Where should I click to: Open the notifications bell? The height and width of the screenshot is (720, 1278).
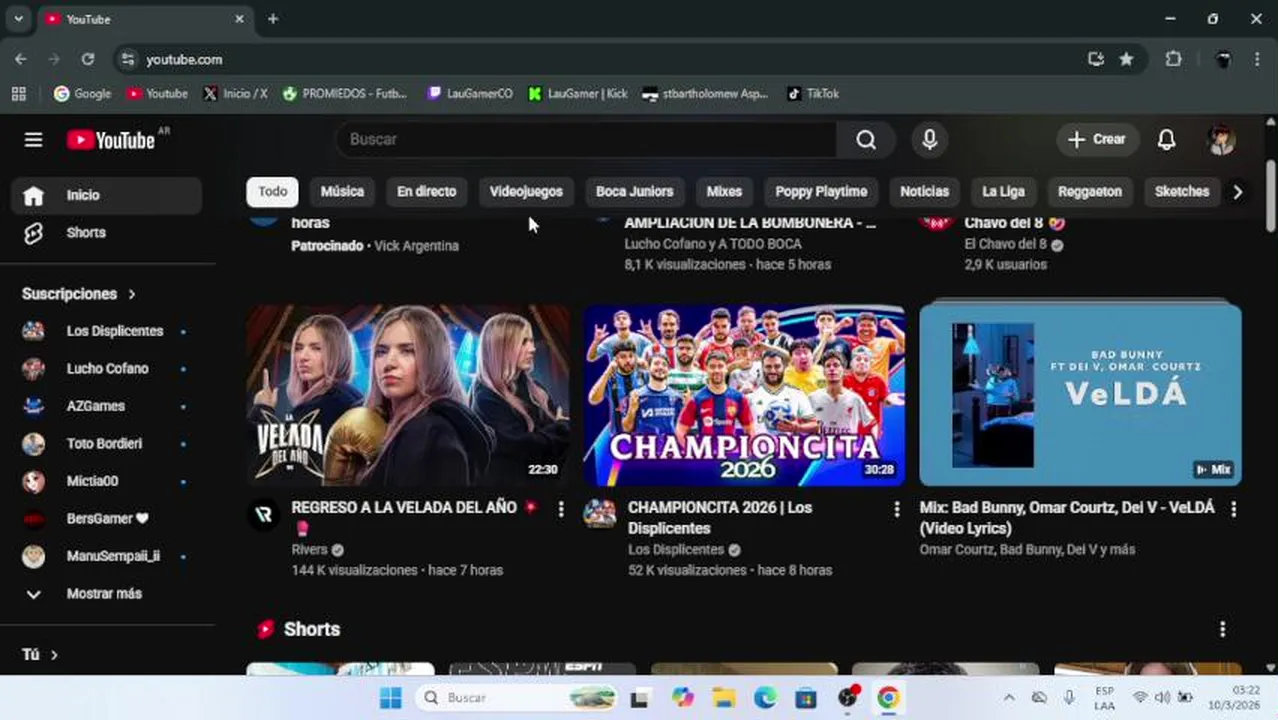point(1166,139)
